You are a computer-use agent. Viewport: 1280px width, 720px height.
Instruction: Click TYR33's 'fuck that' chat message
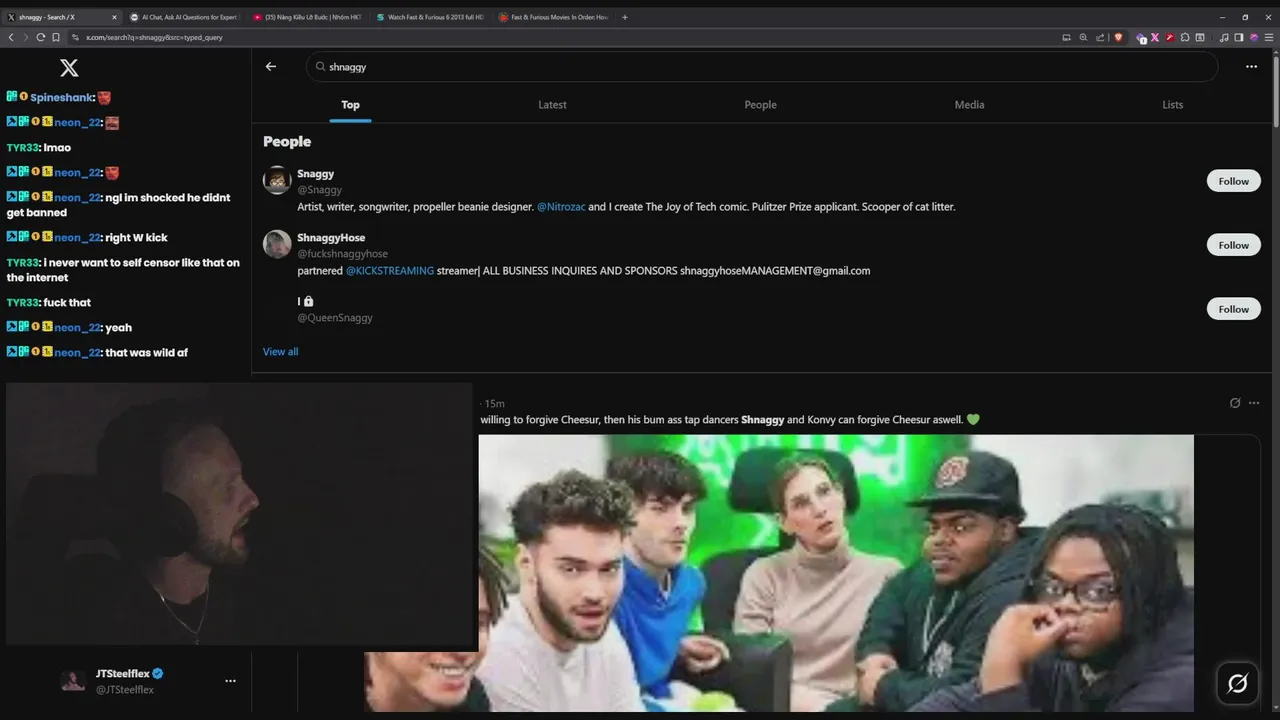tap(67, 302)
